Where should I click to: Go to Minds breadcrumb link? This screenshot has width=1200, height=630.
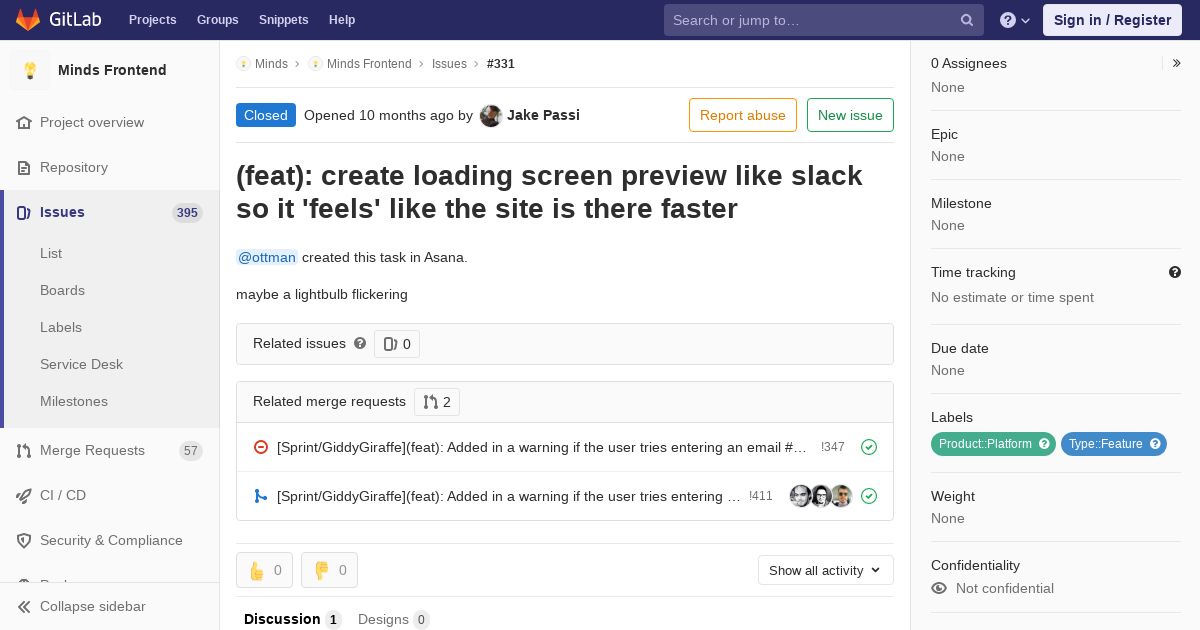click(271, 64)
